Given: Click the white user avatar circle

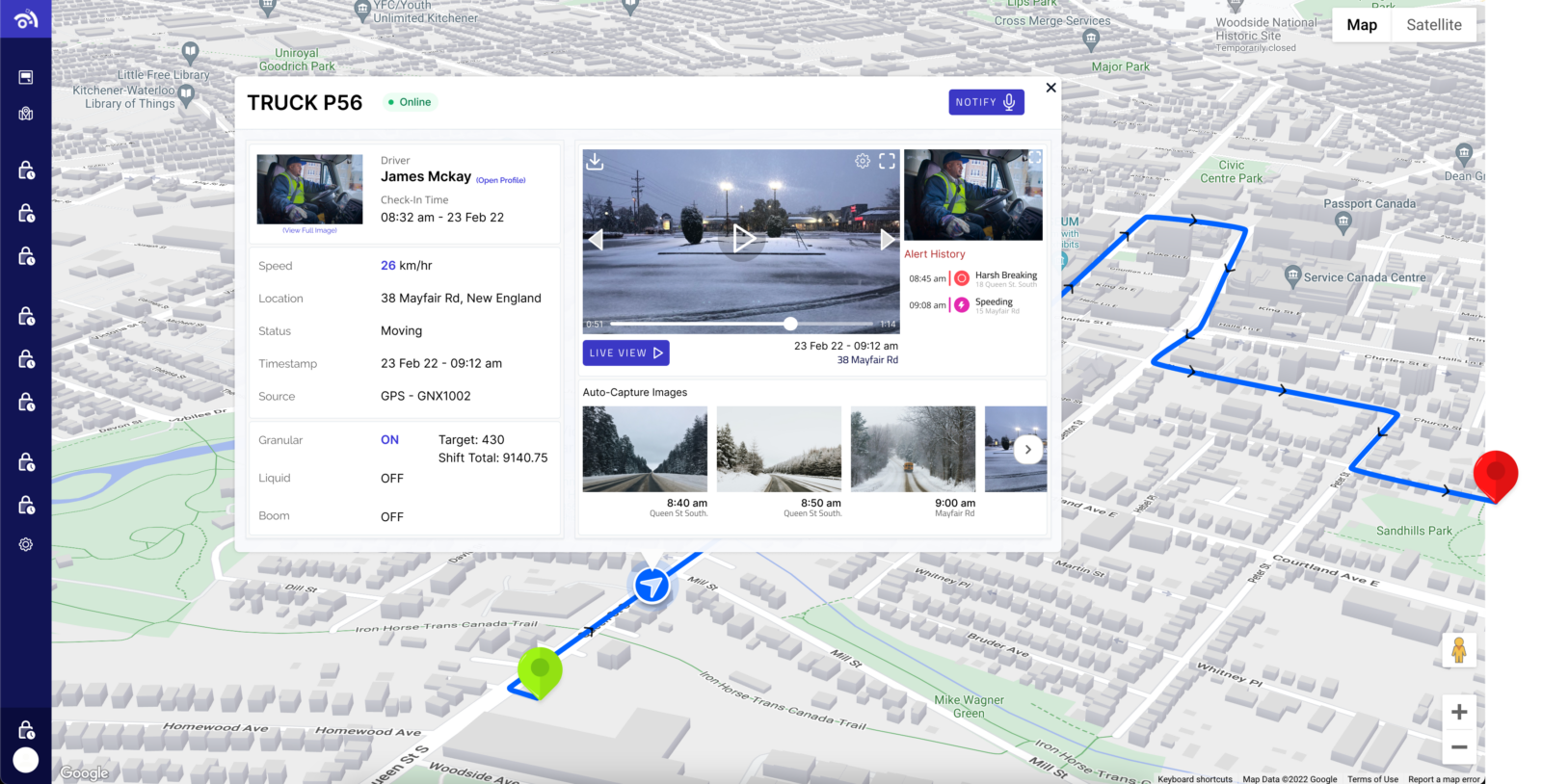Looking at the screenshot, I should tap(26, 760).
